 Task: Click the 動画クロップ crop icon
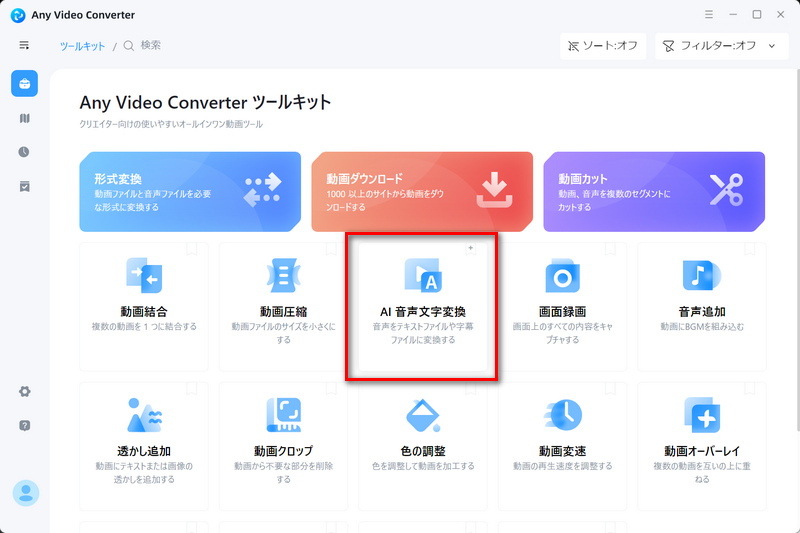pos(283,415)
